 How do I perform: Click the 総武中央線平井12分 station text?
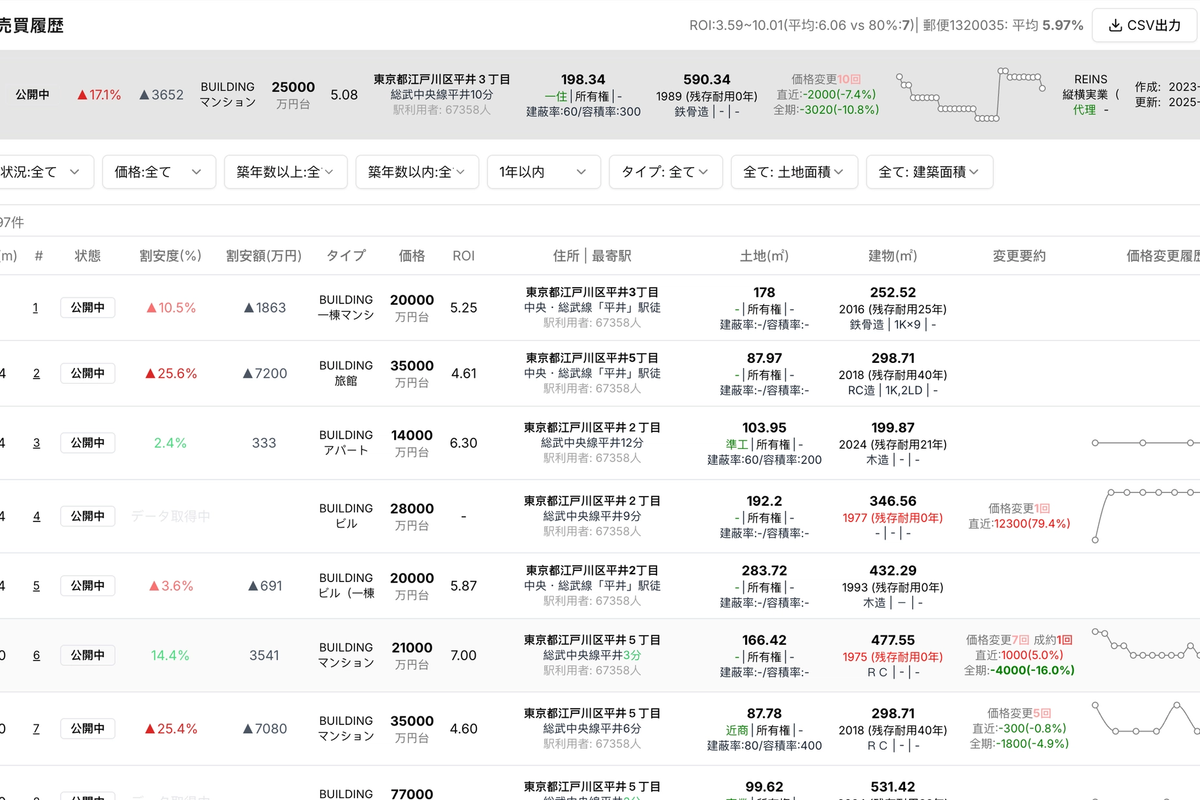tap(592, 442)
